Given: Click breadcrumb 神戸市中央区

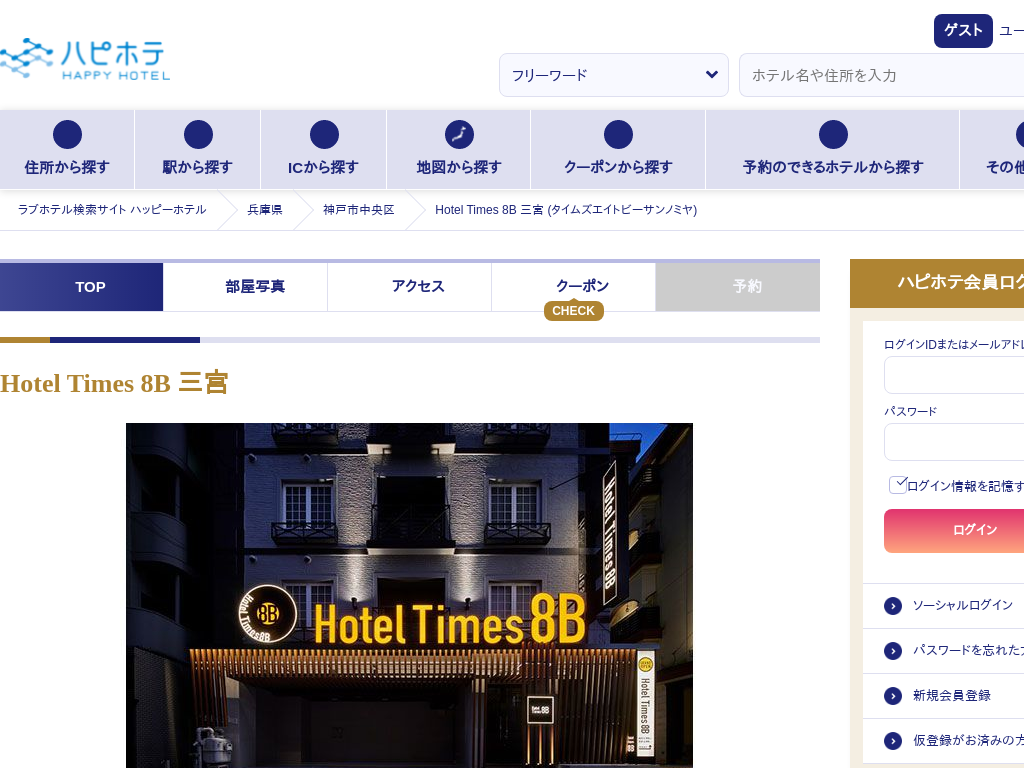Looking at the screenshot, I should (359, 210).
